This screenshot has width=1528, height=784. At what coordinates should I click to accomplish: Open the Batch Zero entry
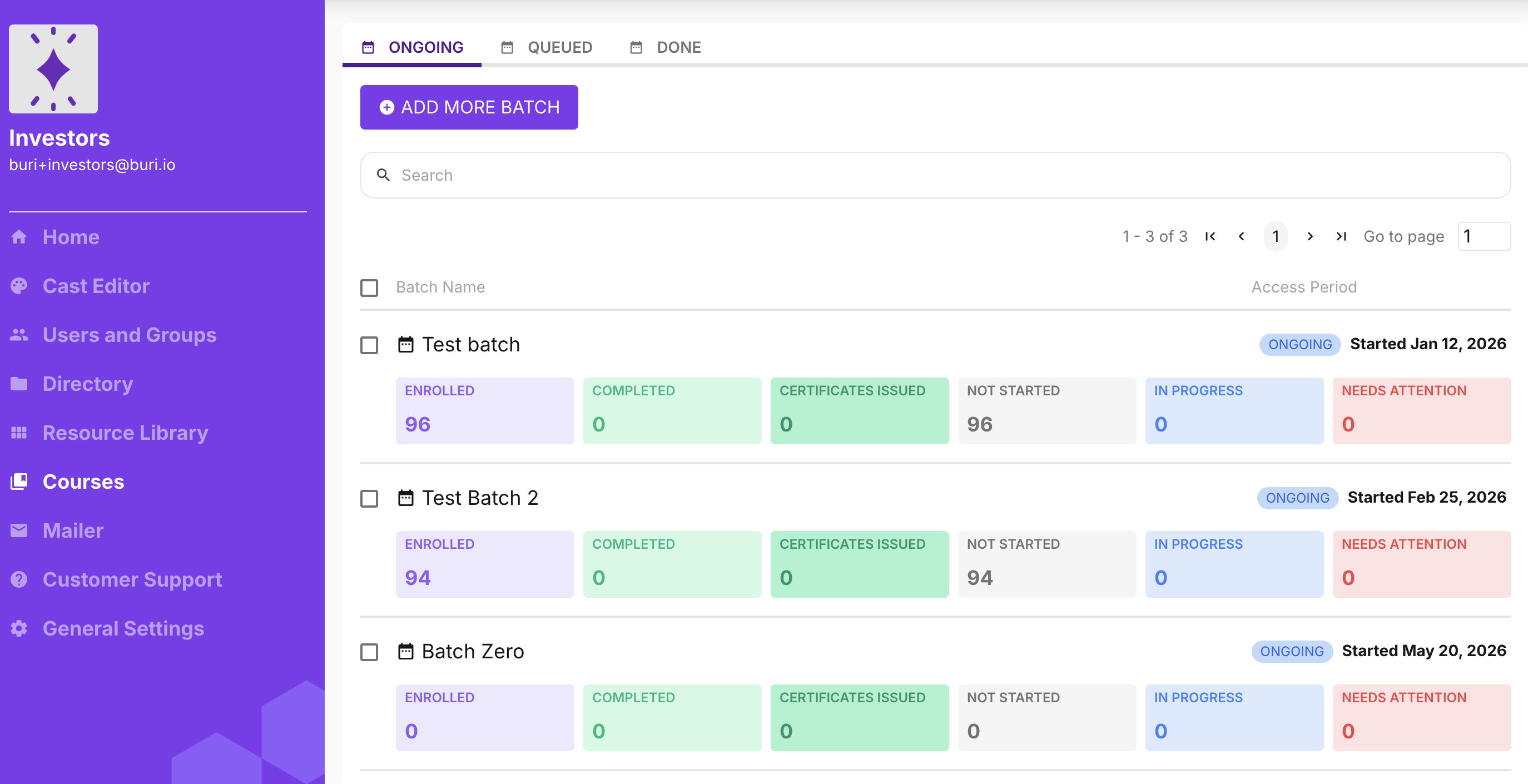coord(473,652)
